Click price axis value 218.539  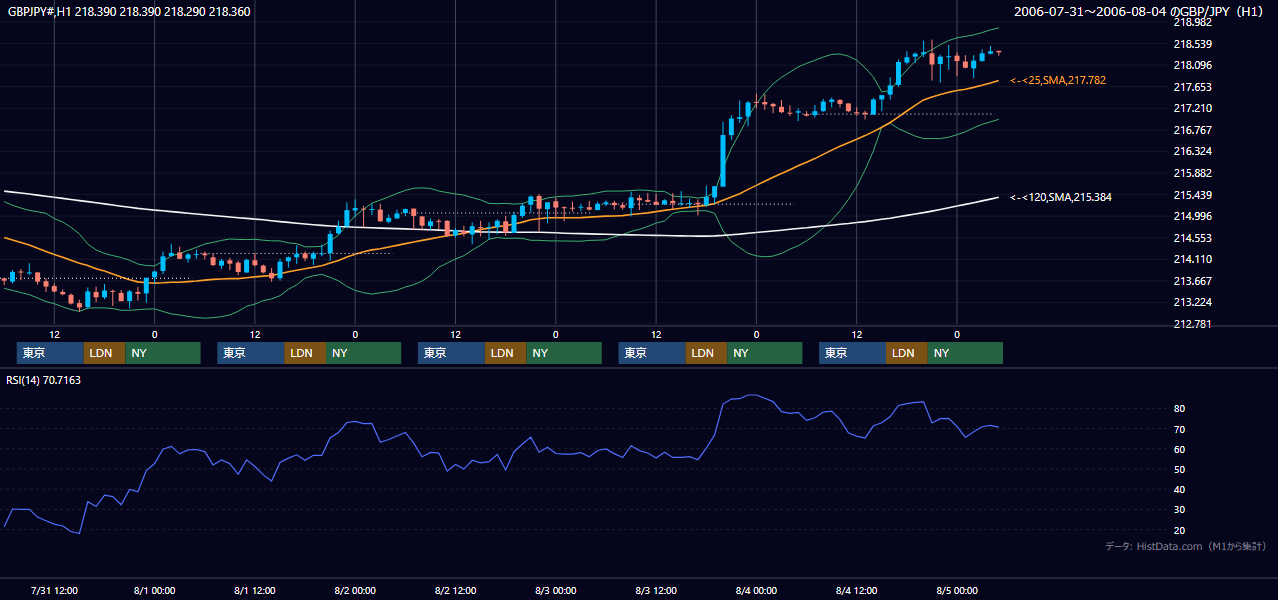point(1191,44)
